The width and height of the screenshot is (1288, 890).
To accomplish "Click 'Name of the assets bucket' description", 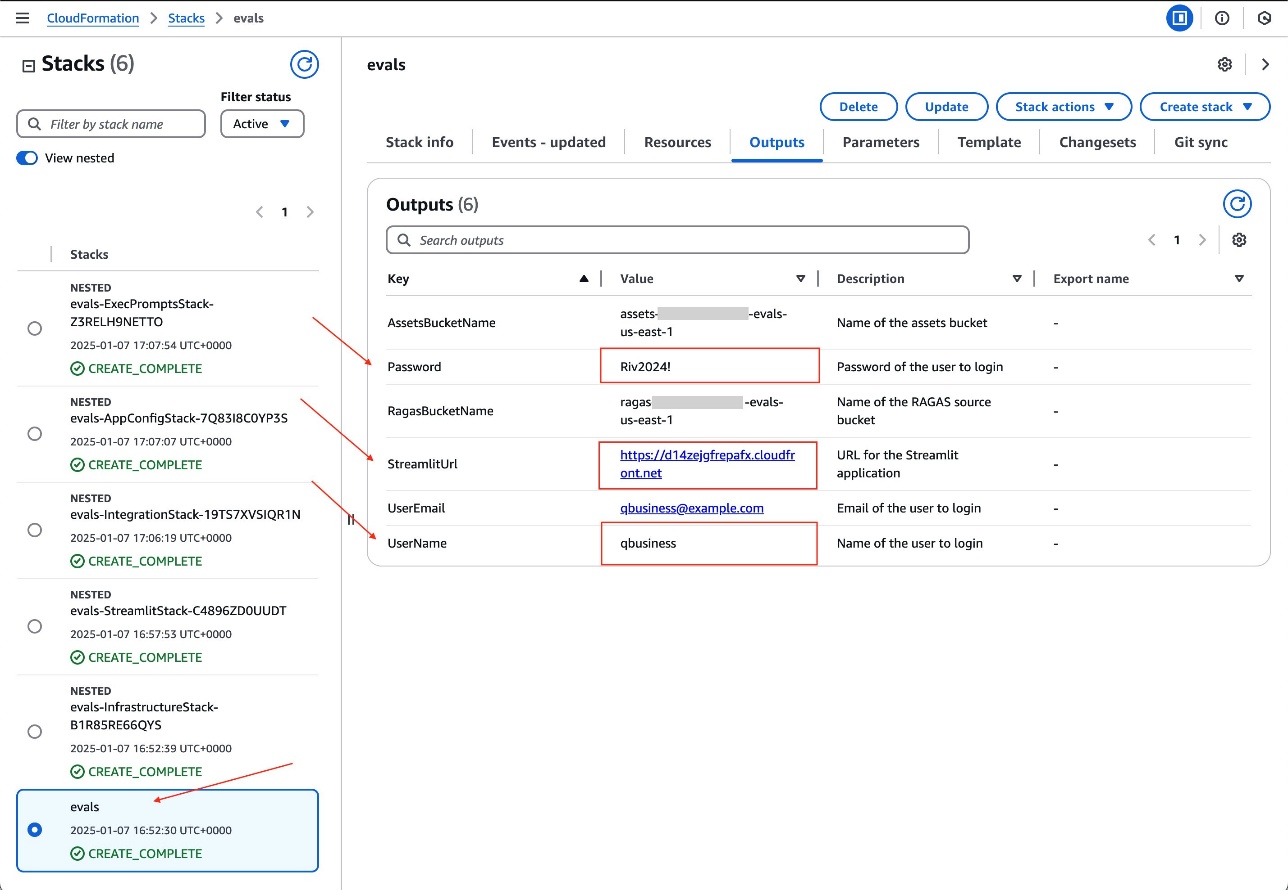I will point(912,323).
